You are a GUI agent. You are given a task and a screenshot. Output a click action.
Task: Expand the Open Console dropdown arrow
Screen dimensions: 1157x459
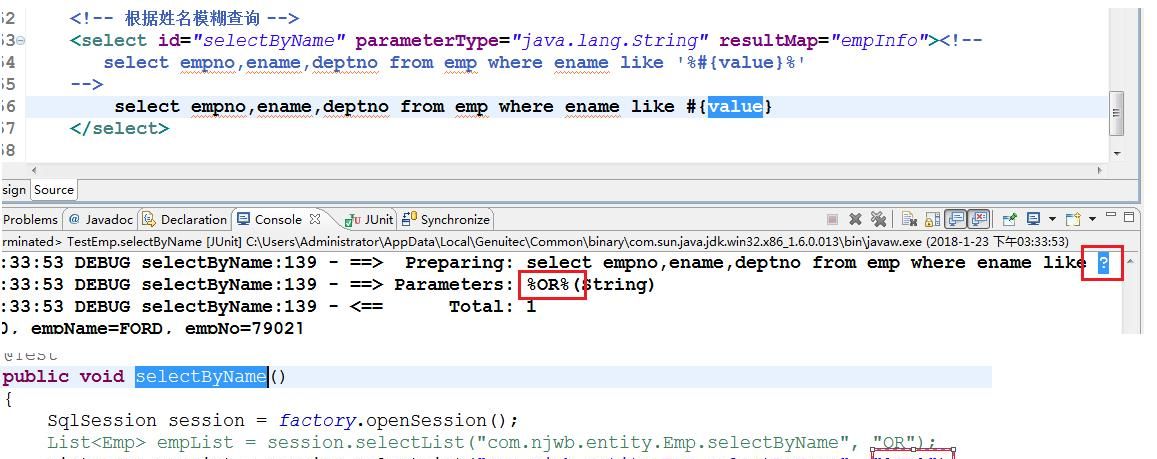click(1091, 219)
